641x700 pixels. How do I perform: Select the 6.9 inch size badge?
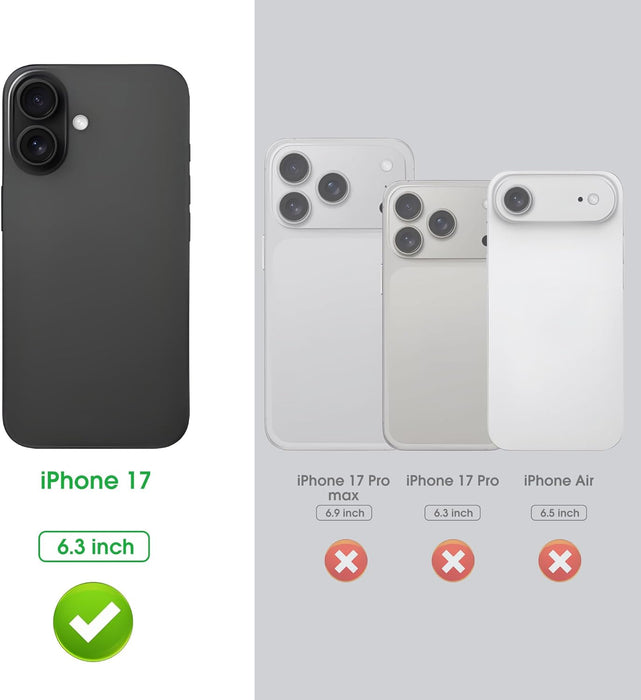(344, 513)
